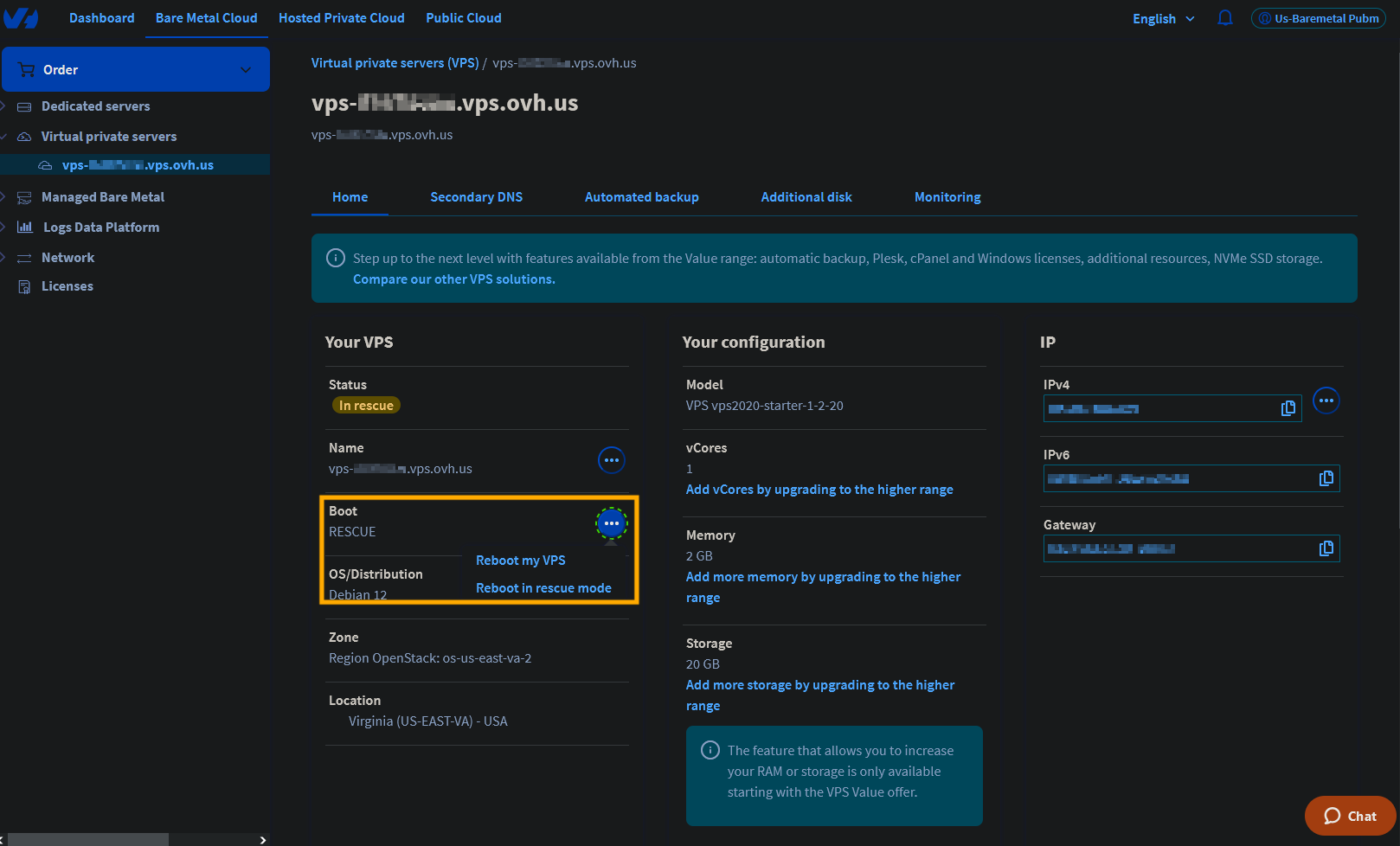Click the Debian 12 distribution text
Screen dimensions: 1400x846
pyautogui.click(x=358, y=595)
